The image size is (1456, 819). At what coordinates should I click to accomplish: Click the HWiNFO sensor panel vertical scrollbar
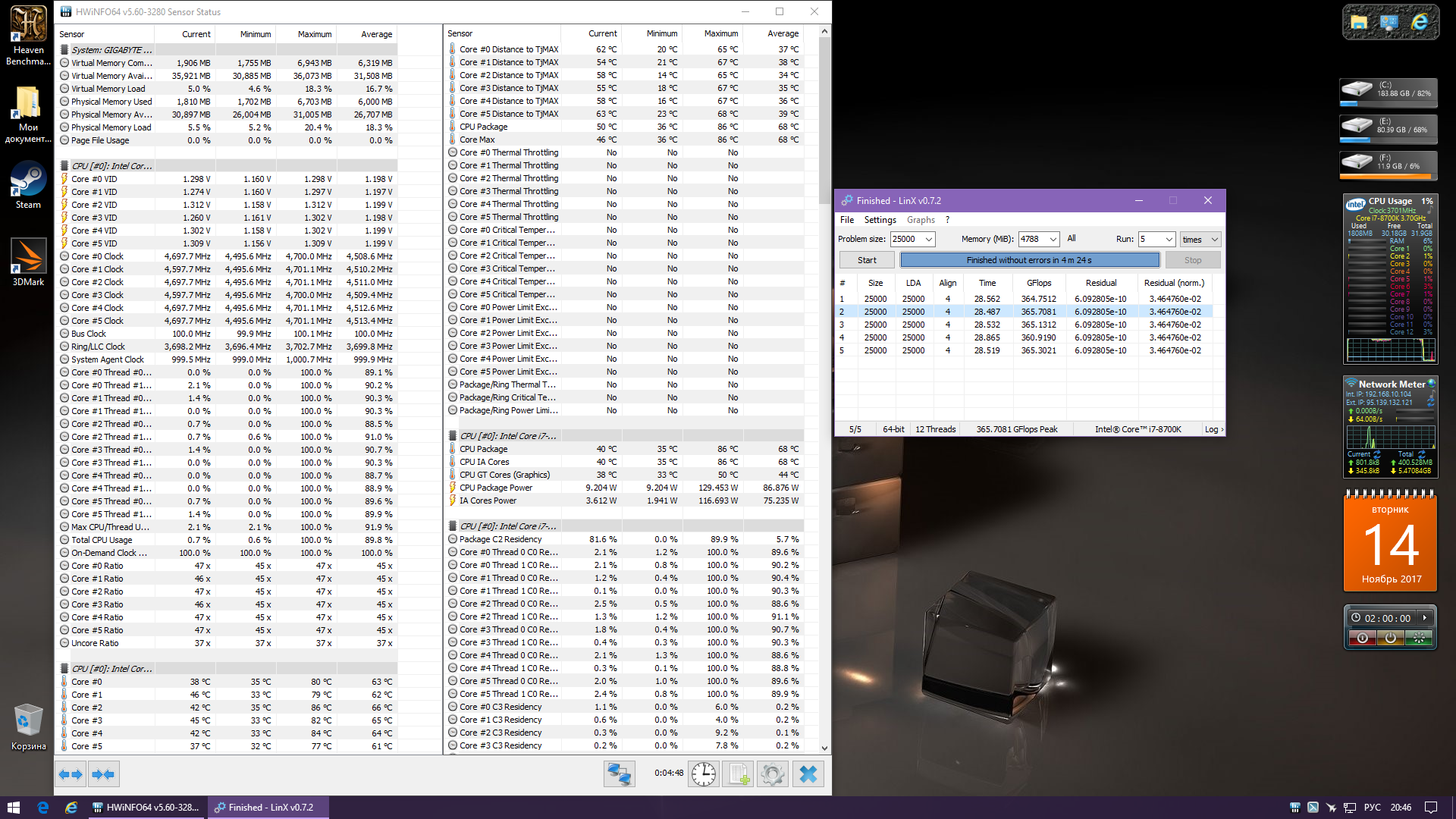(825, 121)
